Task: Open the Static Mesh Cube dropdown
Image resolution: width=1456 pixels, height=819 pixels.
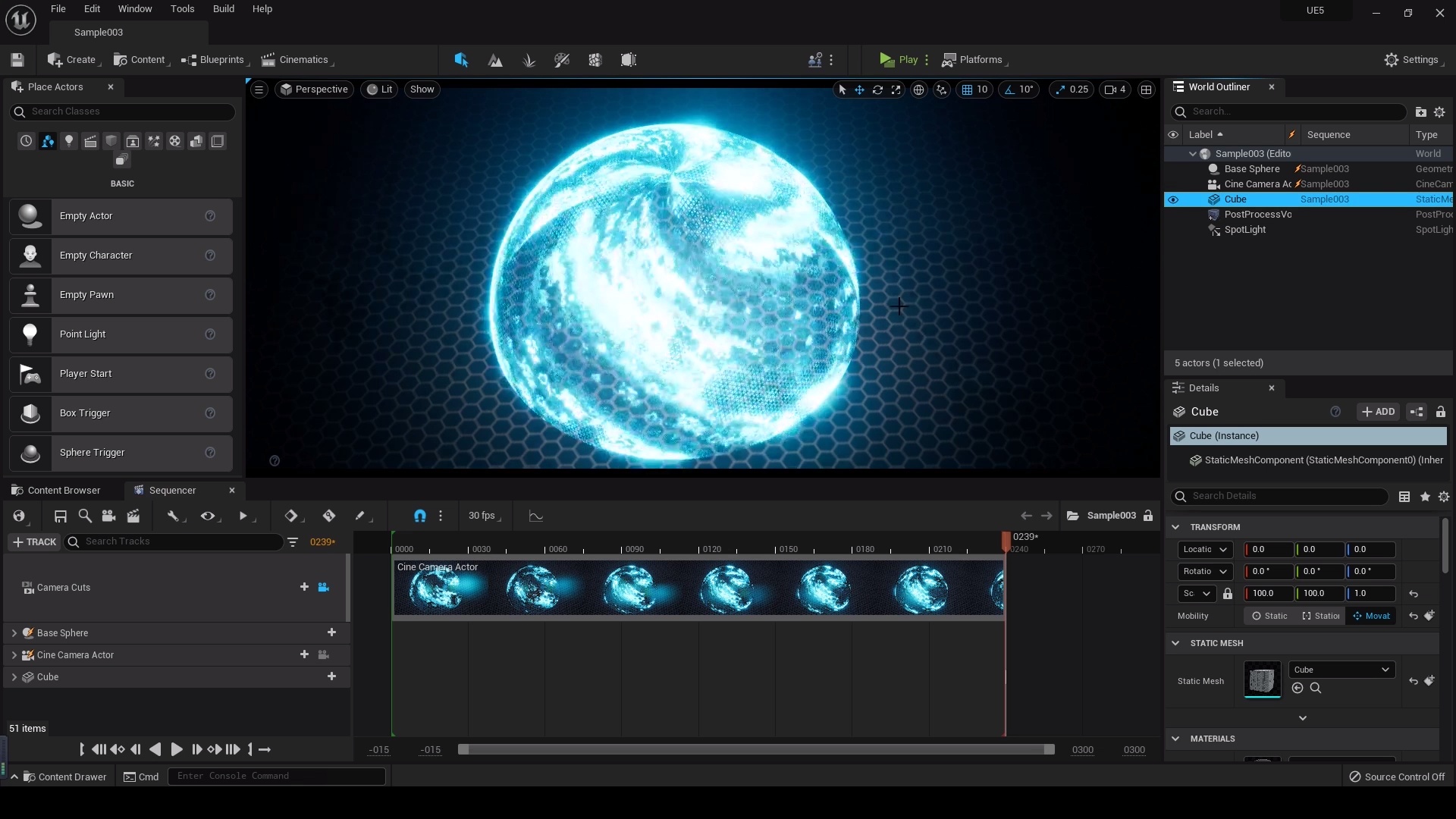Action: 1340,670
